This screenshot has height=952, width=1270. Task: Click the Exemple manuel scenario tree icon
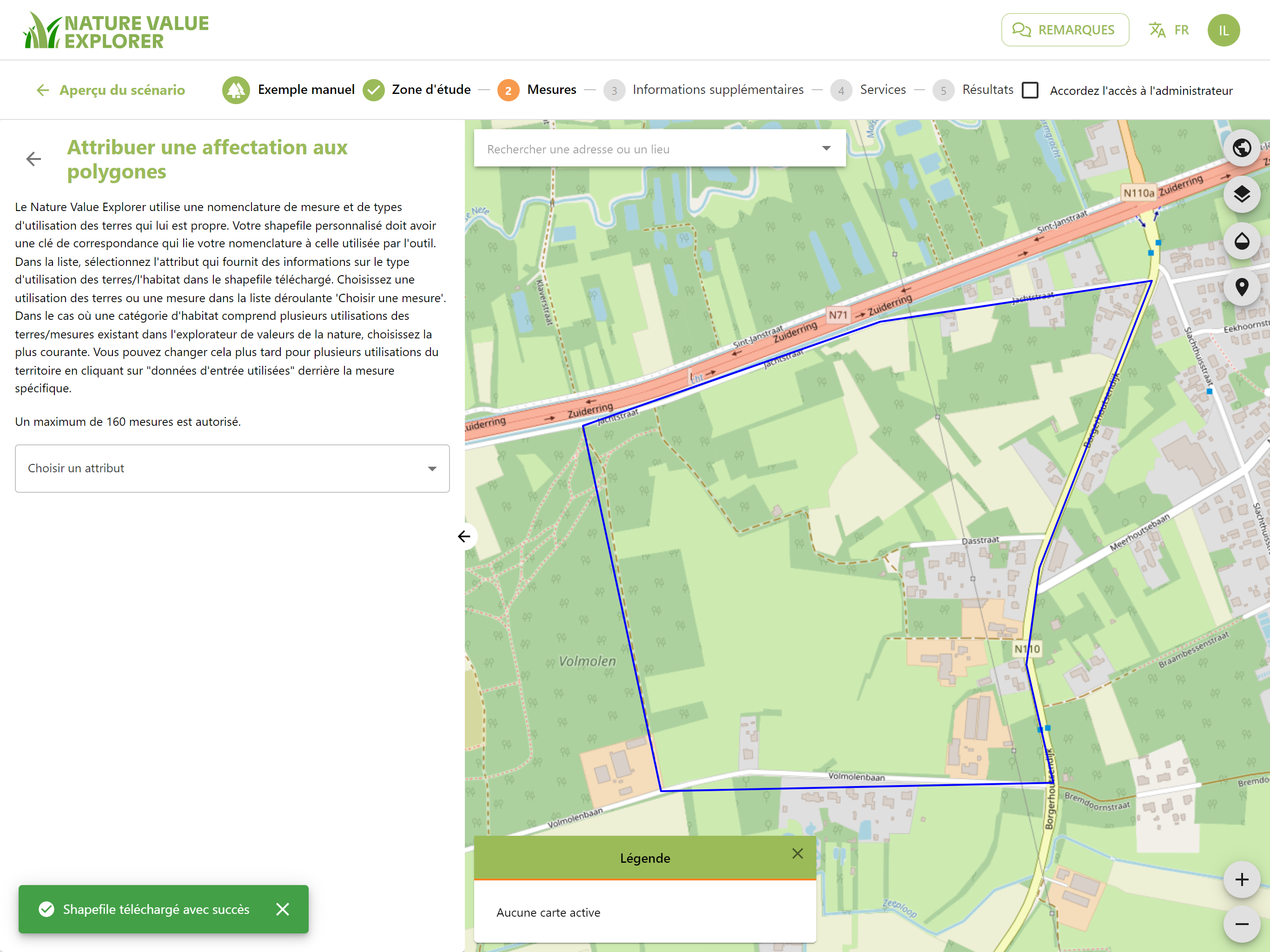[x=236, y=90]
